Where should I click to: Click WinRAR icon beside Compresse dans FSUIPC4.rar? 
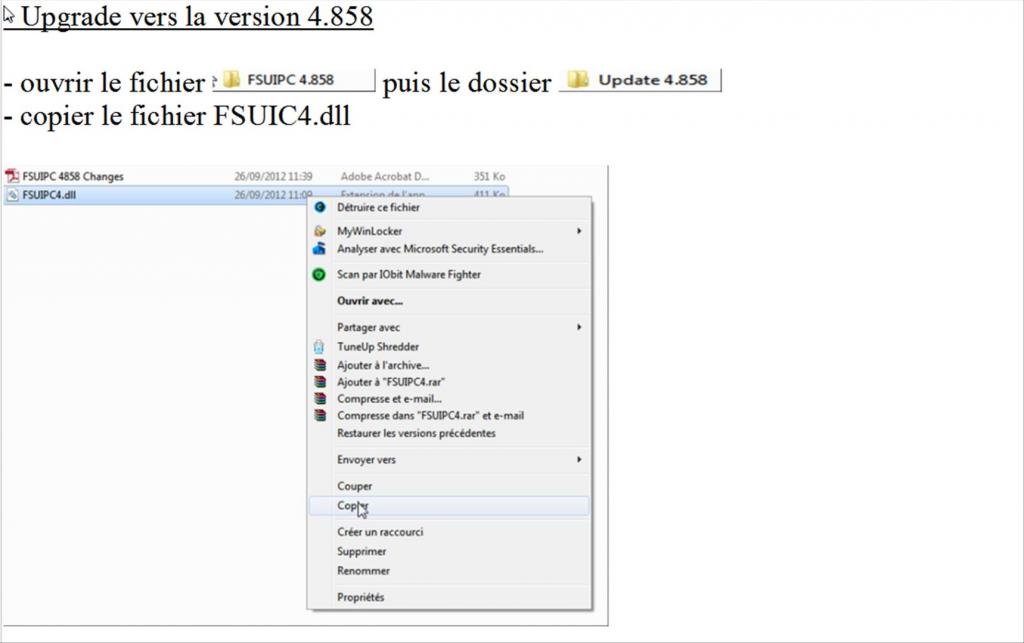[x=320, y=415]
